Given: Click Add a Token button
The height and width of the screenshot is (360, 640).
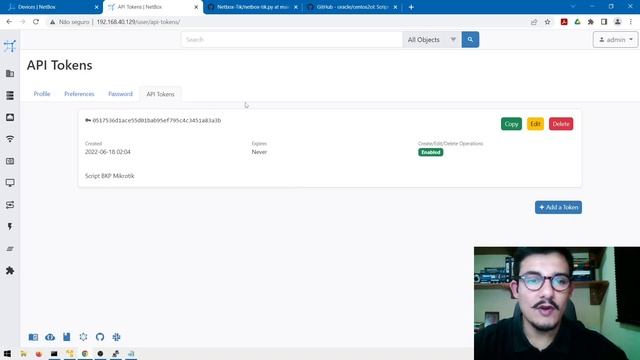Looking at the screenshot, I should pyautogui.click(x=558, y=207).
